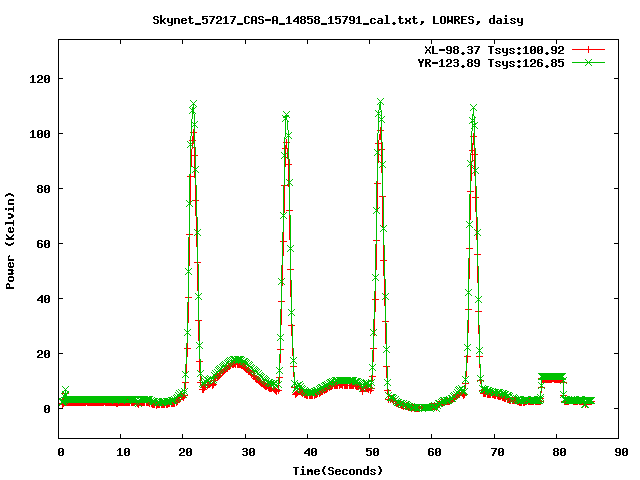This screenshot has width=640, height=480.
Task: Click the y-axis tick label 100
Action: (x=40, y=134)
